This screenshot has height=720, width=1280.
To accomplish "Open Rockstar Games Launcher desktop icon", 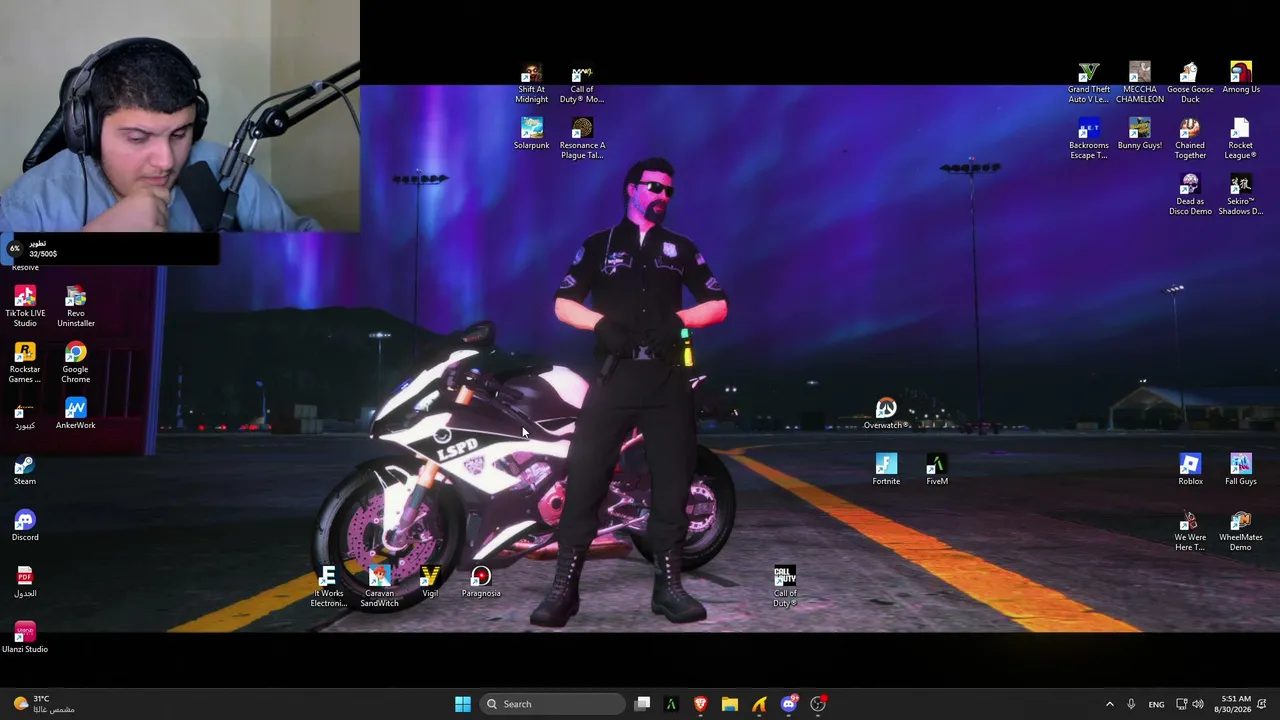I will pos(25,363).
